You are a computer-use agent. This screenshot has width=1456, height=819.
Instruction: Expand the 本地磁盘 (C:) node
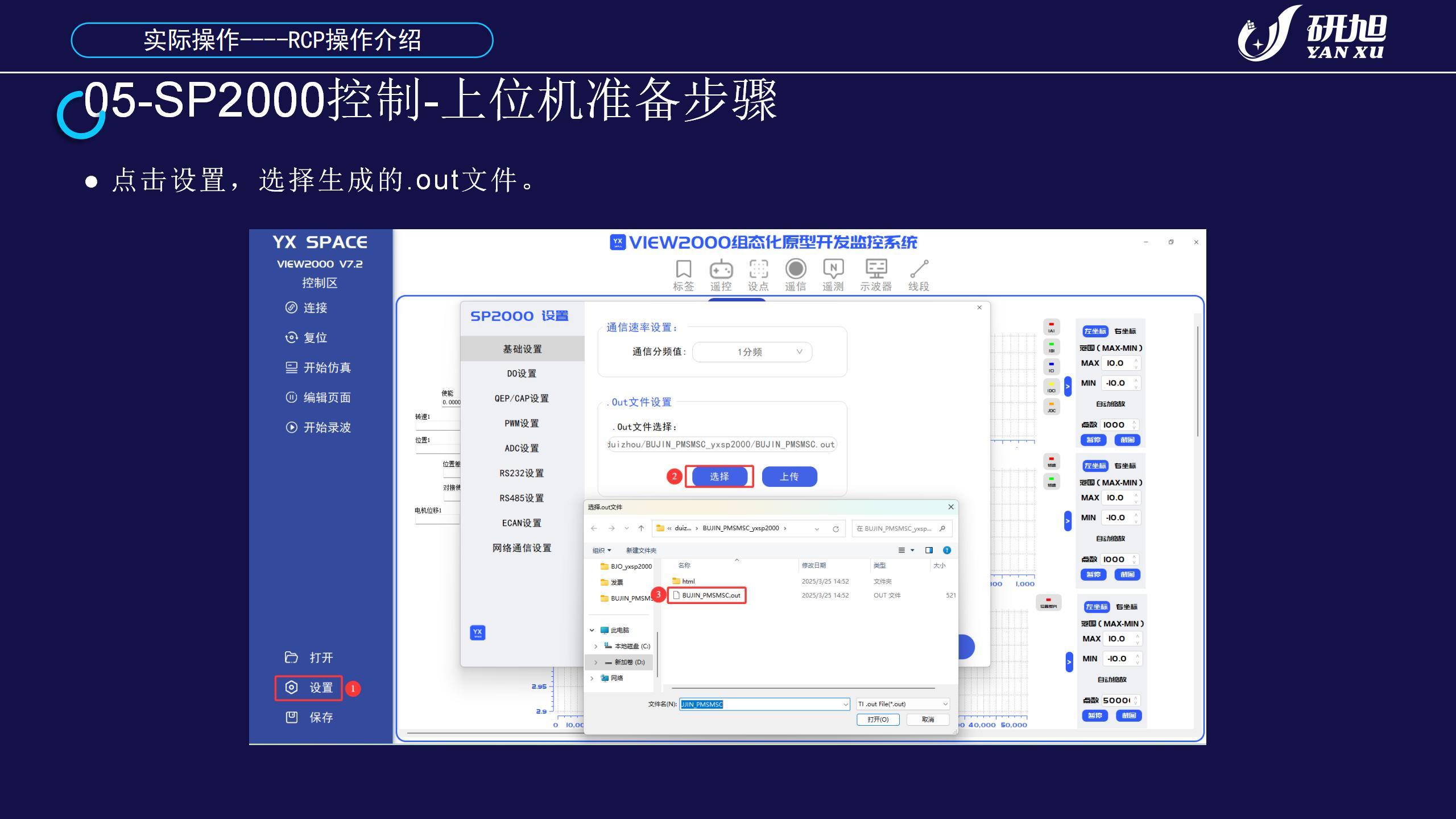click(x=595, y=646)
